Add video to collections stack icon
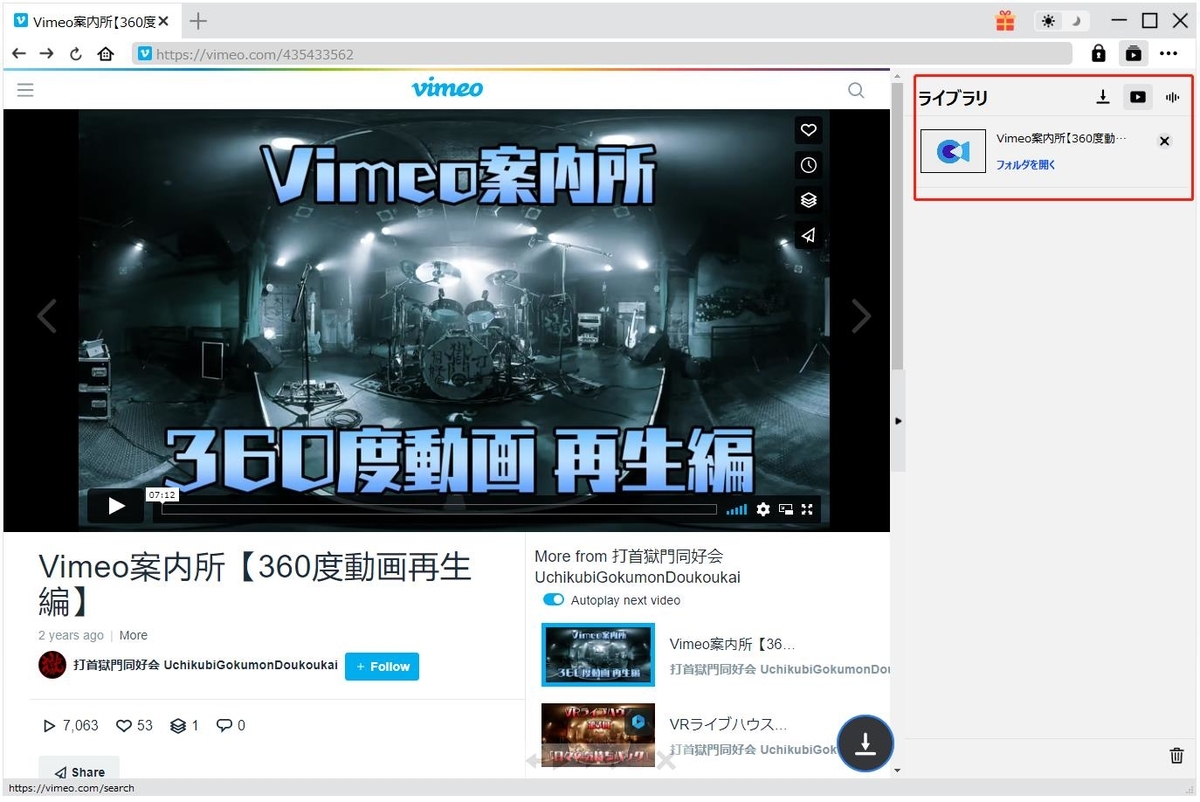Image resolution: width=1200 pixels, height=802 pixels. pos(809,200)
